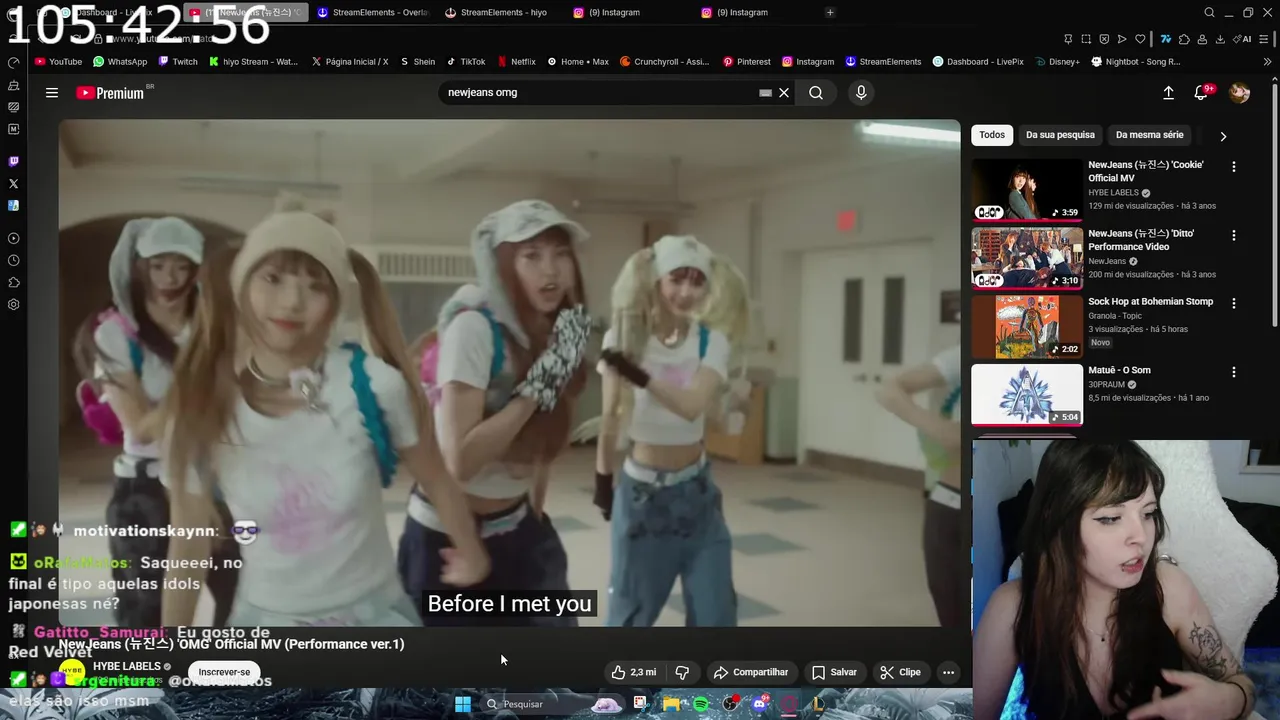The height and width of the screenshot is (720, 1280).
Task: Open the history clock icon in sidebar
Action: tap(13, 260)
